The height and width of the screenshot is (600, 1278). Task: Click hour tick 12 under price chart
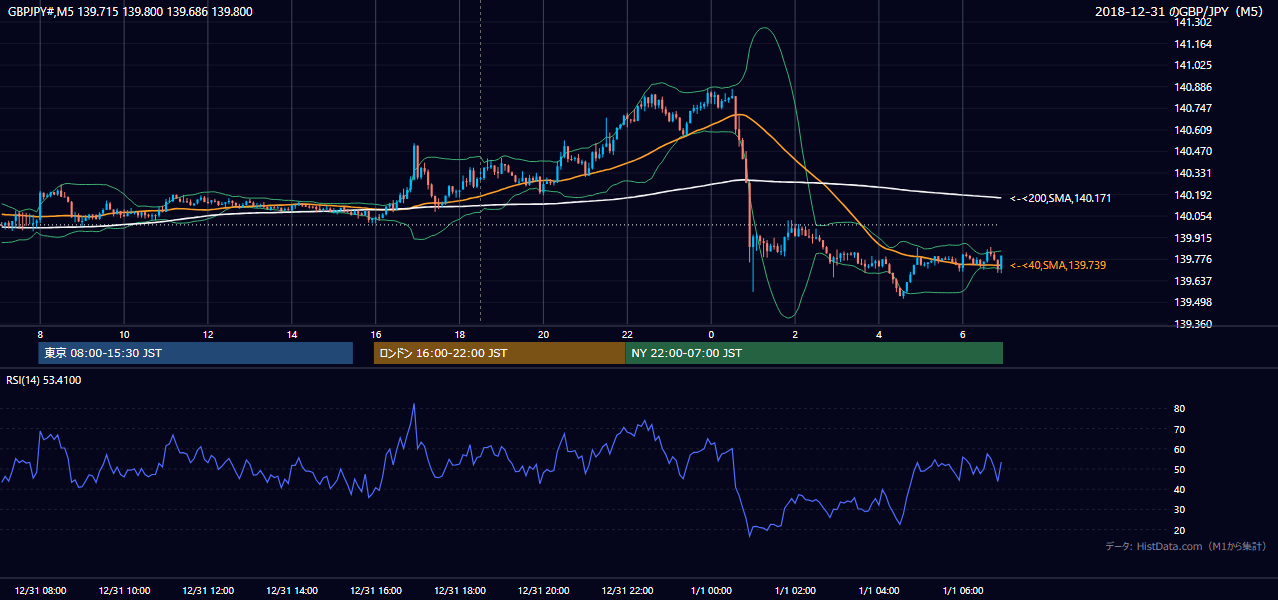coord(208,334)
